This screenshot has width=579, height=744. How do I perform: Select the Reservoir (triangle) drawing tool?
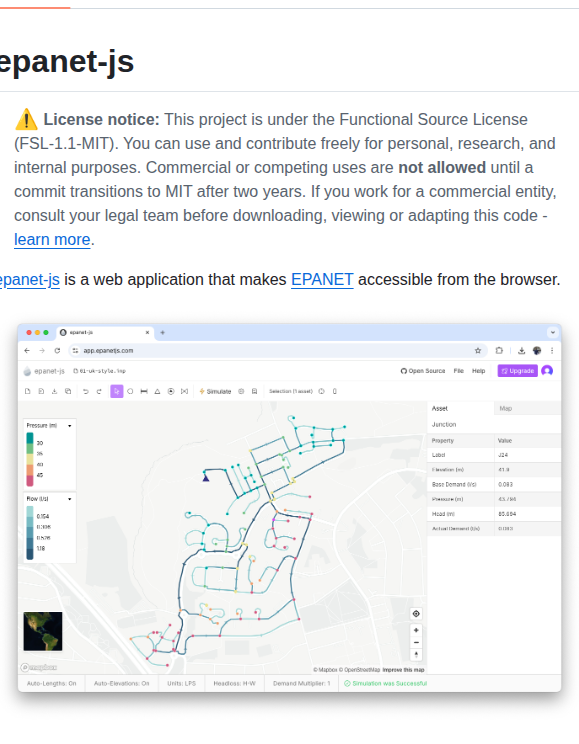(x=157, y=391)
